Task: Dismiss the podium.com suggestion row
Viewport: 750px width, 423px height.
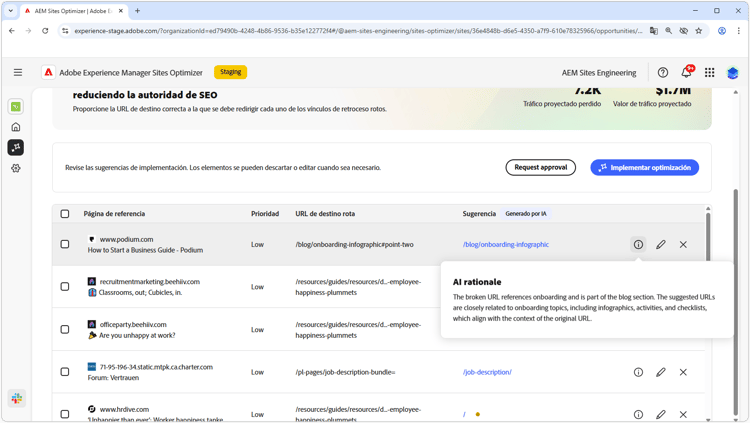Action: pyautogui.click(x=683, y=245)
